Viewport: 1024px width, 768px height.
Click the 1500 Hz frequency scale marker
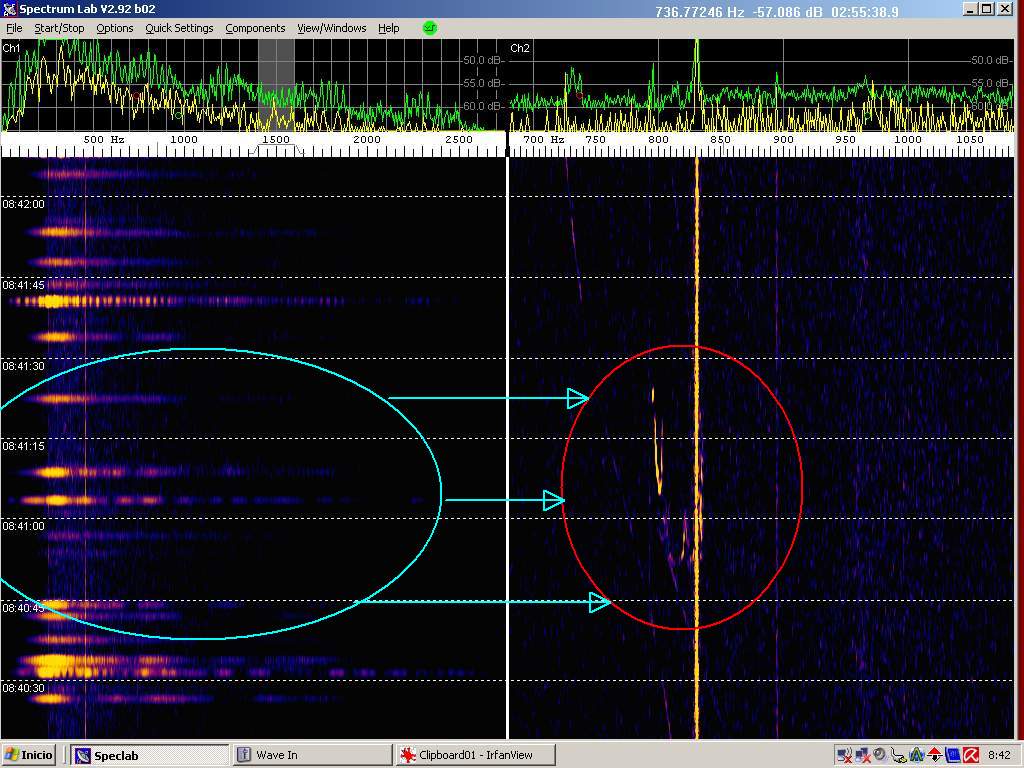(276, 140)
